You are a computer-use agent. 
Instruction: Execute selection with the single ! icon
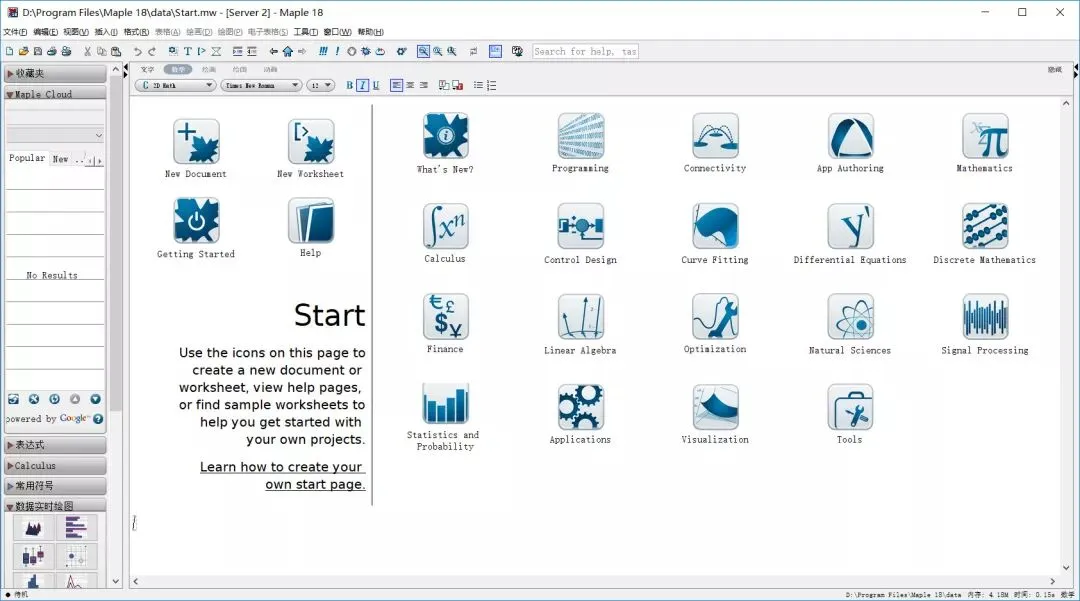(337, 51)
